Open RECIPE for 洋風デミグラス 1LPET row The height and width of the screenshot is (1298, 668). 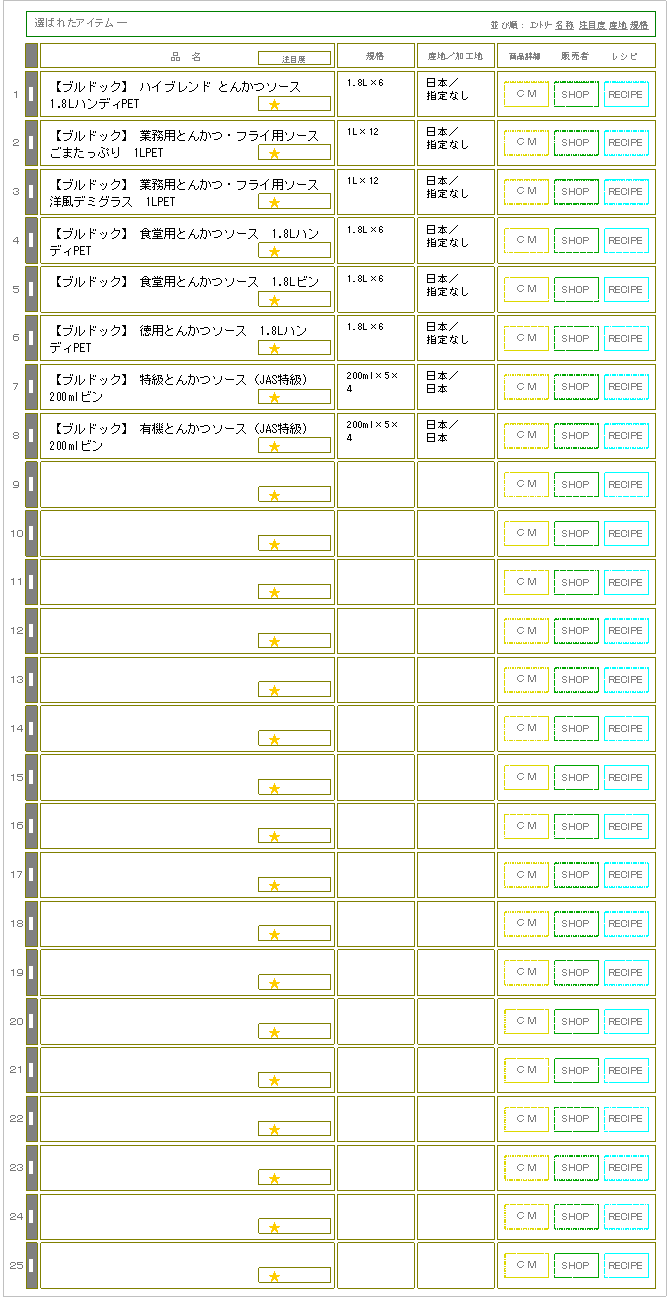coord(626,192)
